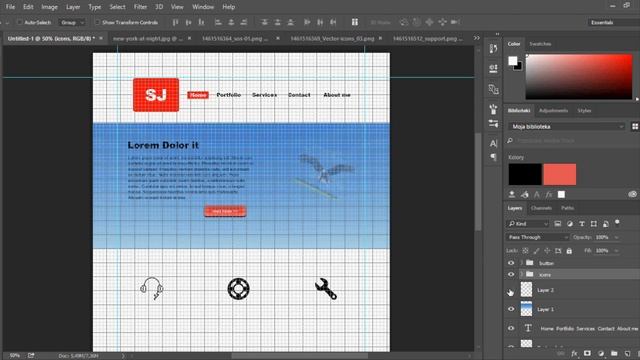Switch to the Swatches tab

click(x=540, y=44)
